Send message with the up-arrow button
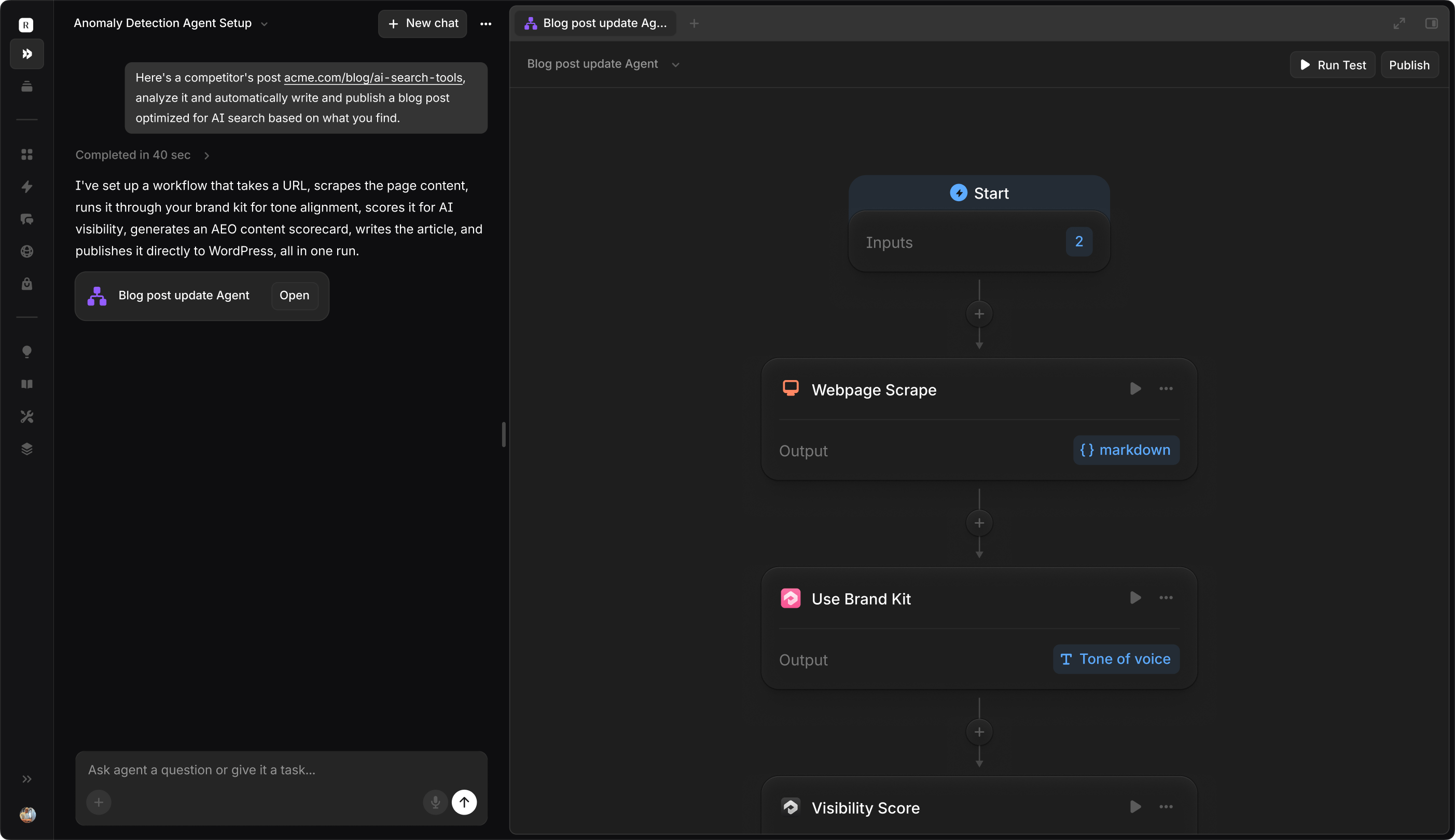The width and height of the screenshot is (1455, 840). [464, 802]
